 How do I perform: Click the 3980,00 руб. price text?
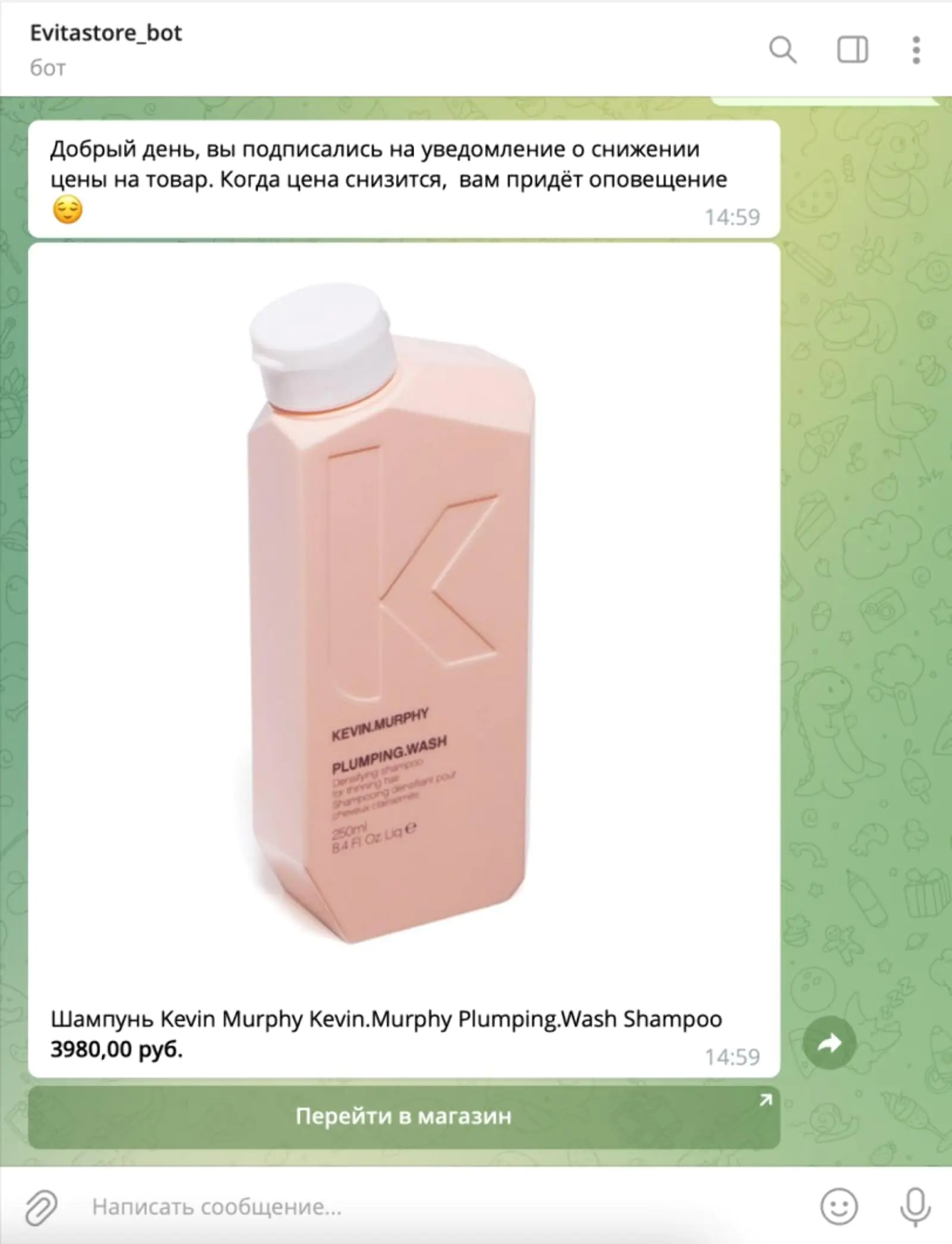pos(117,1049)
